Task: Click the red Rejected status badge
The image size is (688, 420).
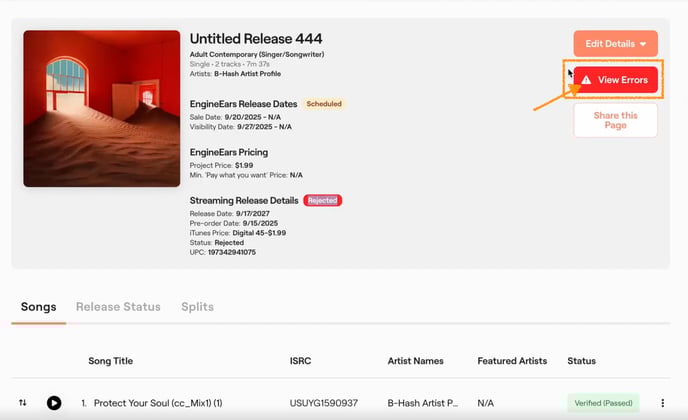Action: tap(322, 201)
